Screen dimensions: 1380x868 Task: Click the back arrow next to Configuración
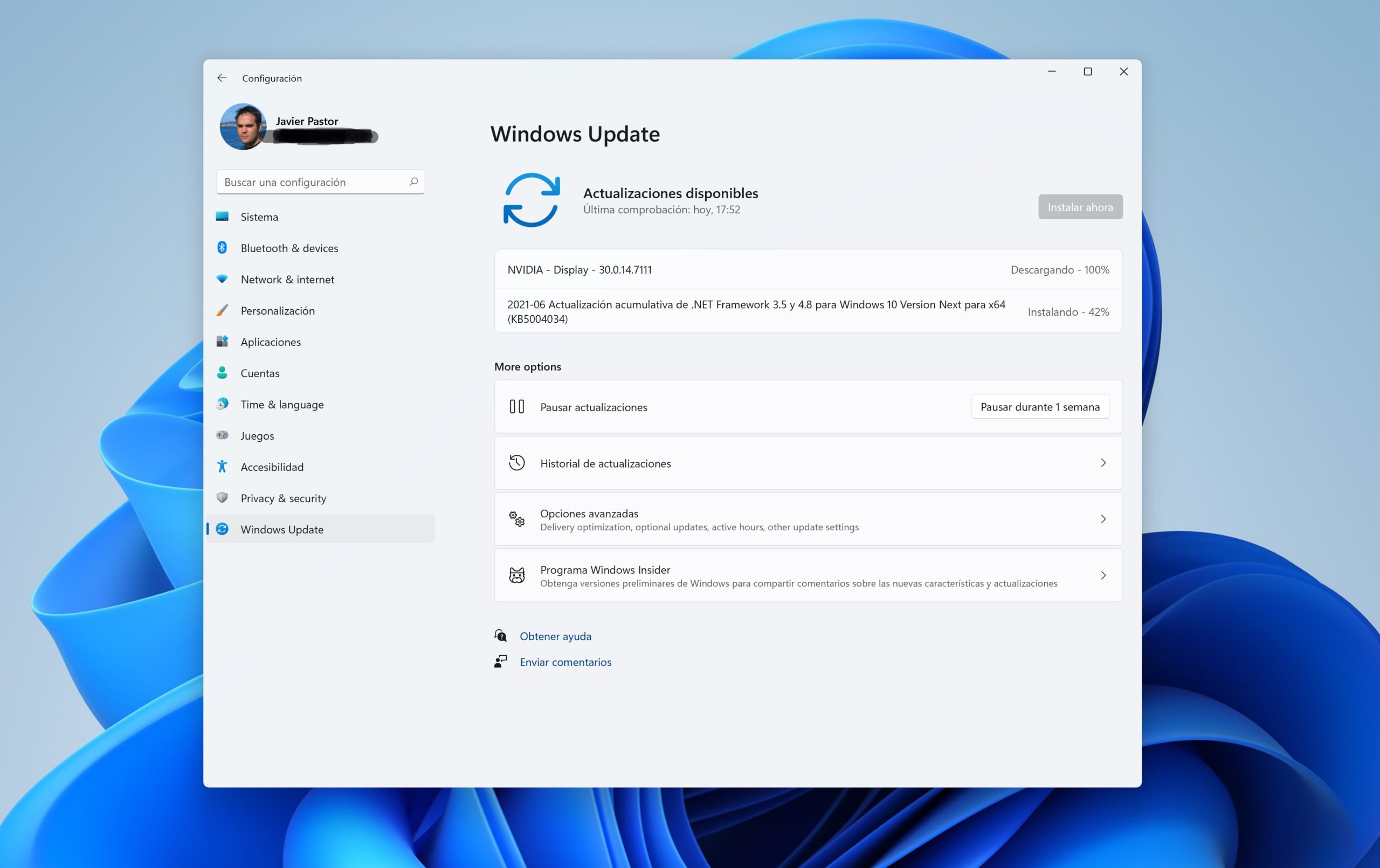222,78
